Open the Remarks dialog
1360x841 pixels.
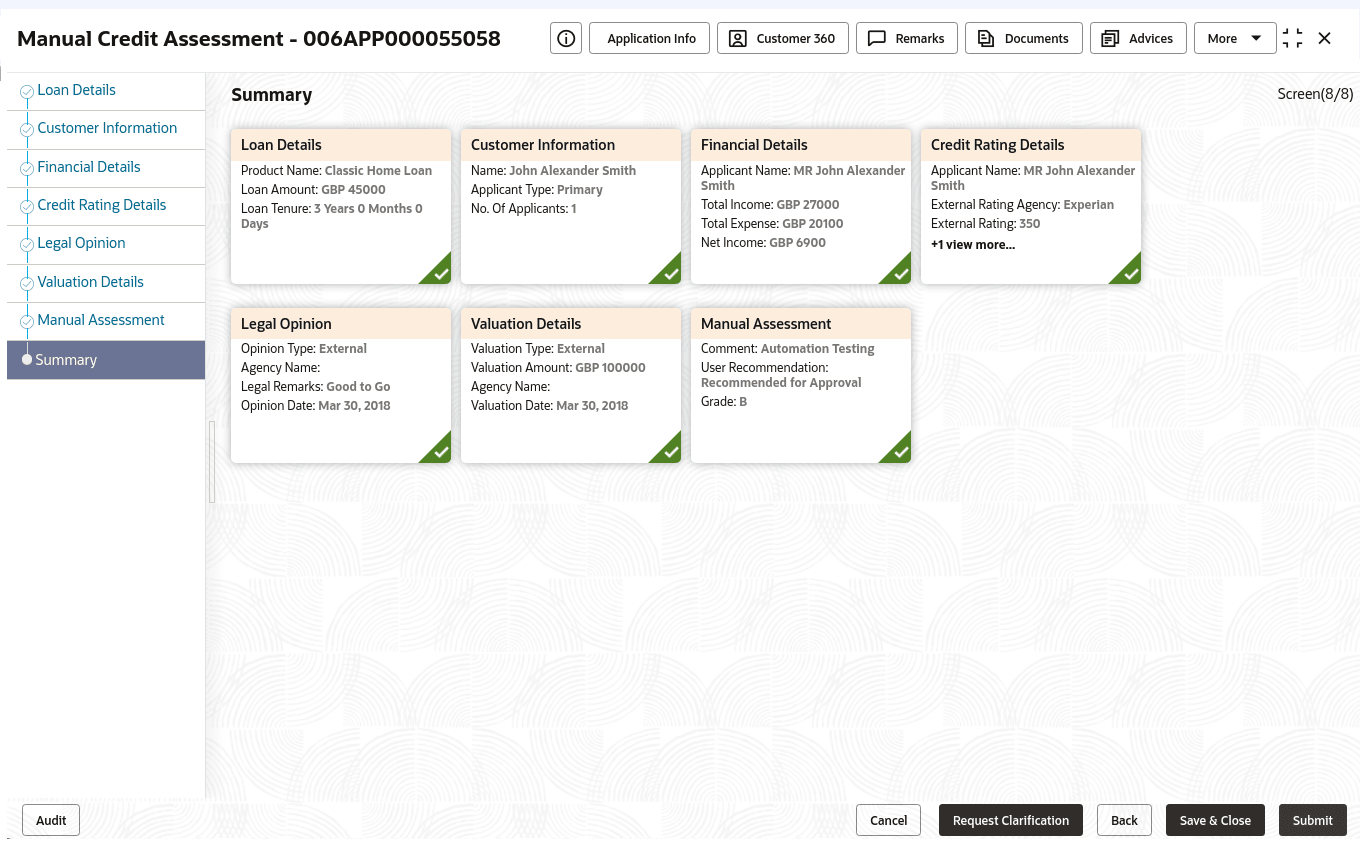[907, 38]
